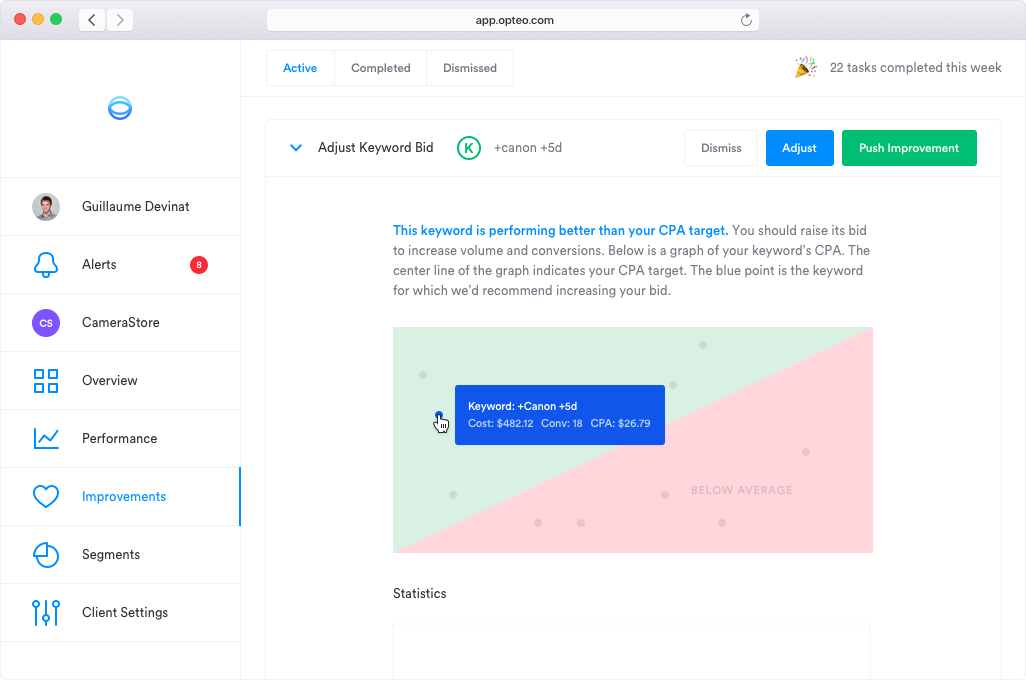Click the Dismiss button
Image resolution: width=1026 pixels, height=680 pixels.
pos(721,148)
